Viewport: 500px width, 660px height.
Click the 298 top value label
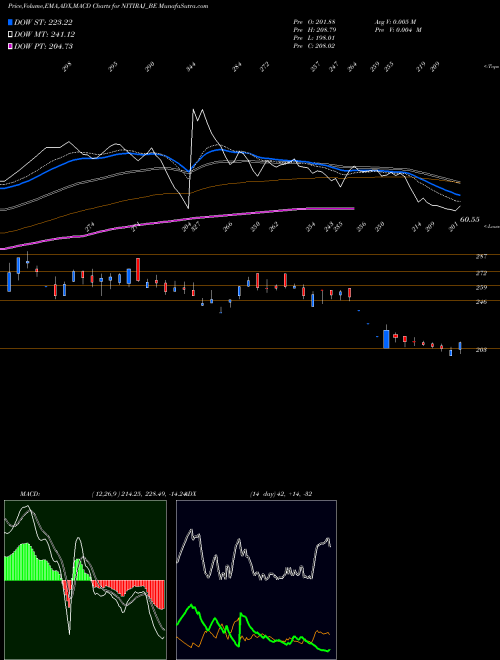pyautogui.click(x=67, y=67)
